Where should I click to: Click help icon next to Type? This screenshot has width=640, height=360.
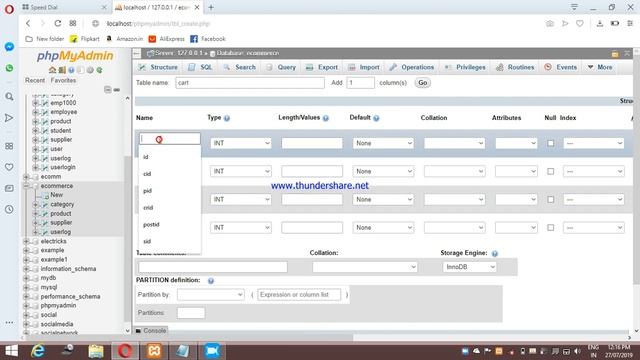pyautogui.click(x=227, y=118)
